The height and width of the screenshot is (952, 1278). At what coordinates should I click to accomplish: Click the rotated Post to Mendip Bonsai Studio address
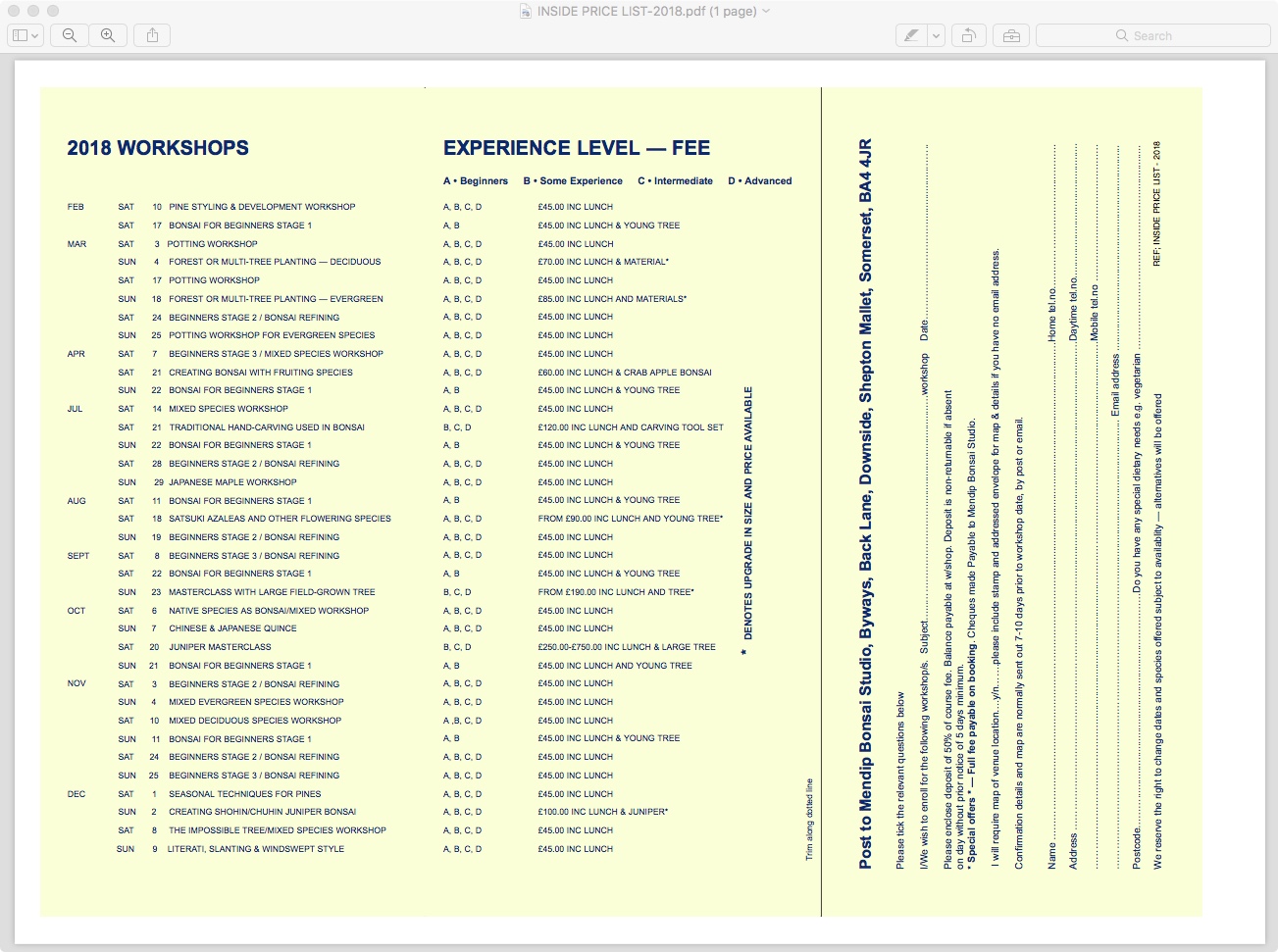(865, 503)
